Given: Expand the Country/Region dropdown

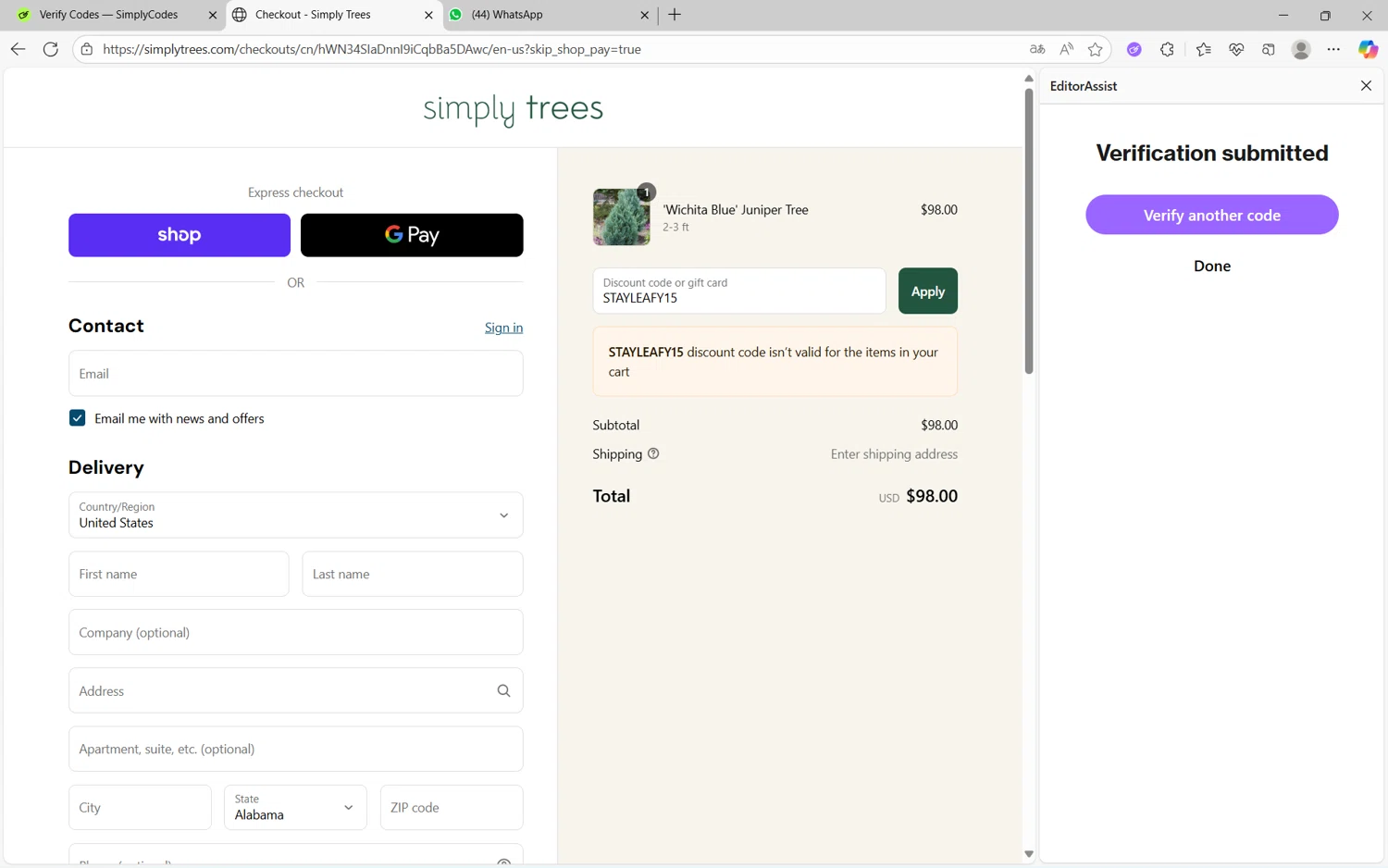Looking at the screenshot, I should pyautogui.click(x=295, y=515).
